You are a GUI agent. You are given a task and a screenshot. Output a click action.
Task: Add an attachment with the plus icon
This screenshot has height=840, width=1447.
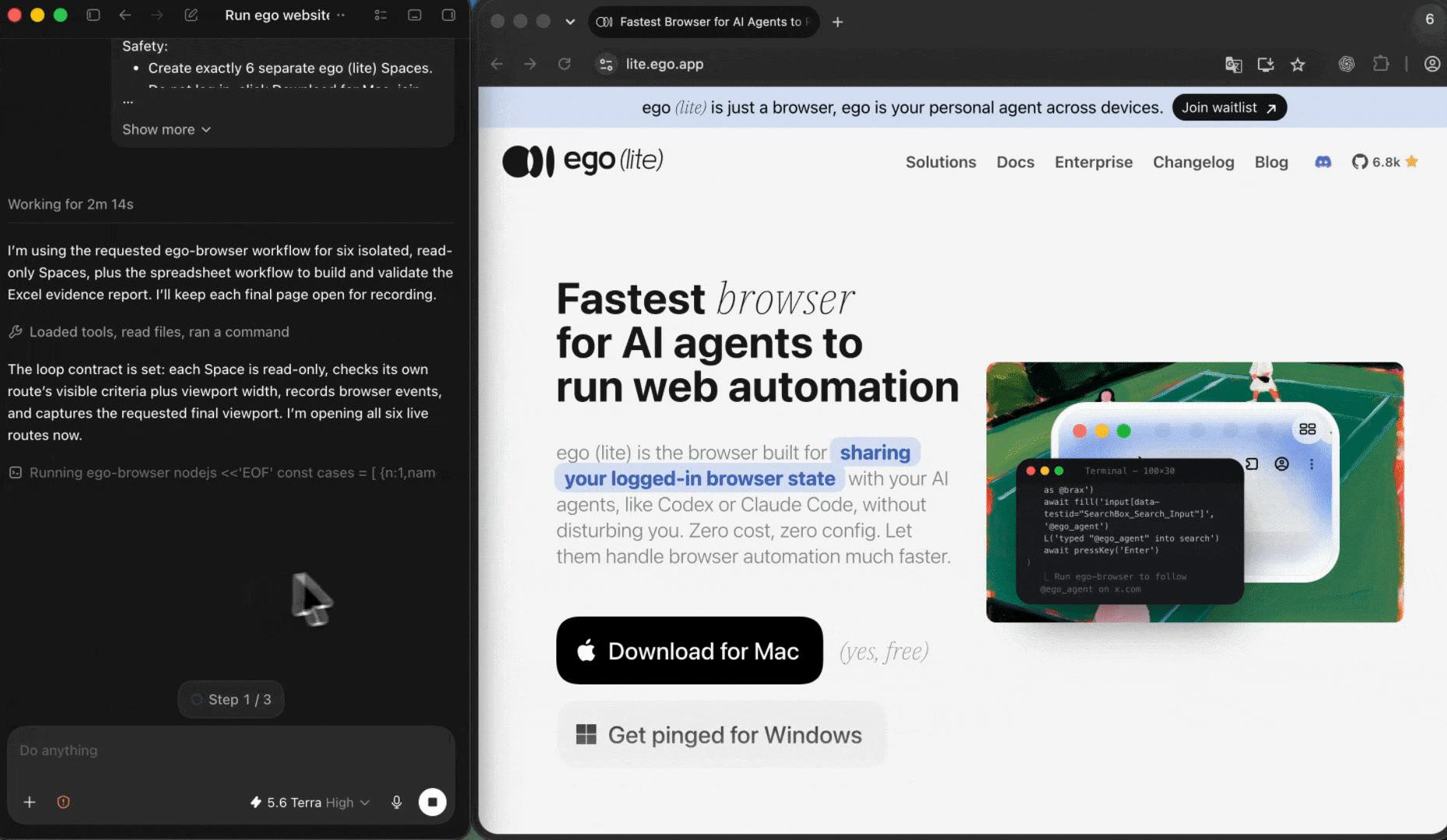[30, 802]
